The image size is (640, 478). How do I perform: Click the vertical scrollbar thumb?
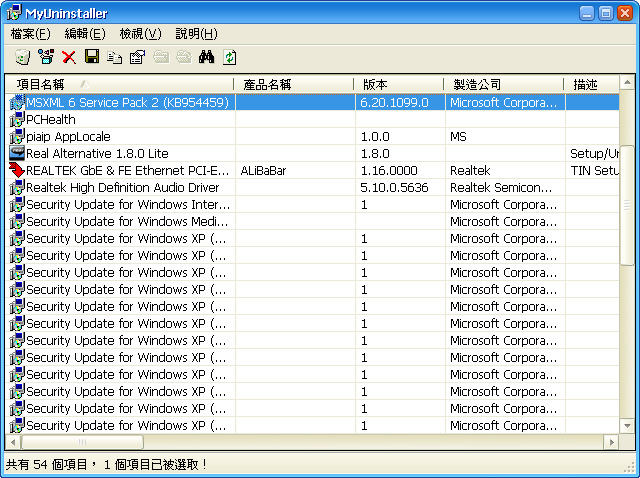click(x=627, y=205)
